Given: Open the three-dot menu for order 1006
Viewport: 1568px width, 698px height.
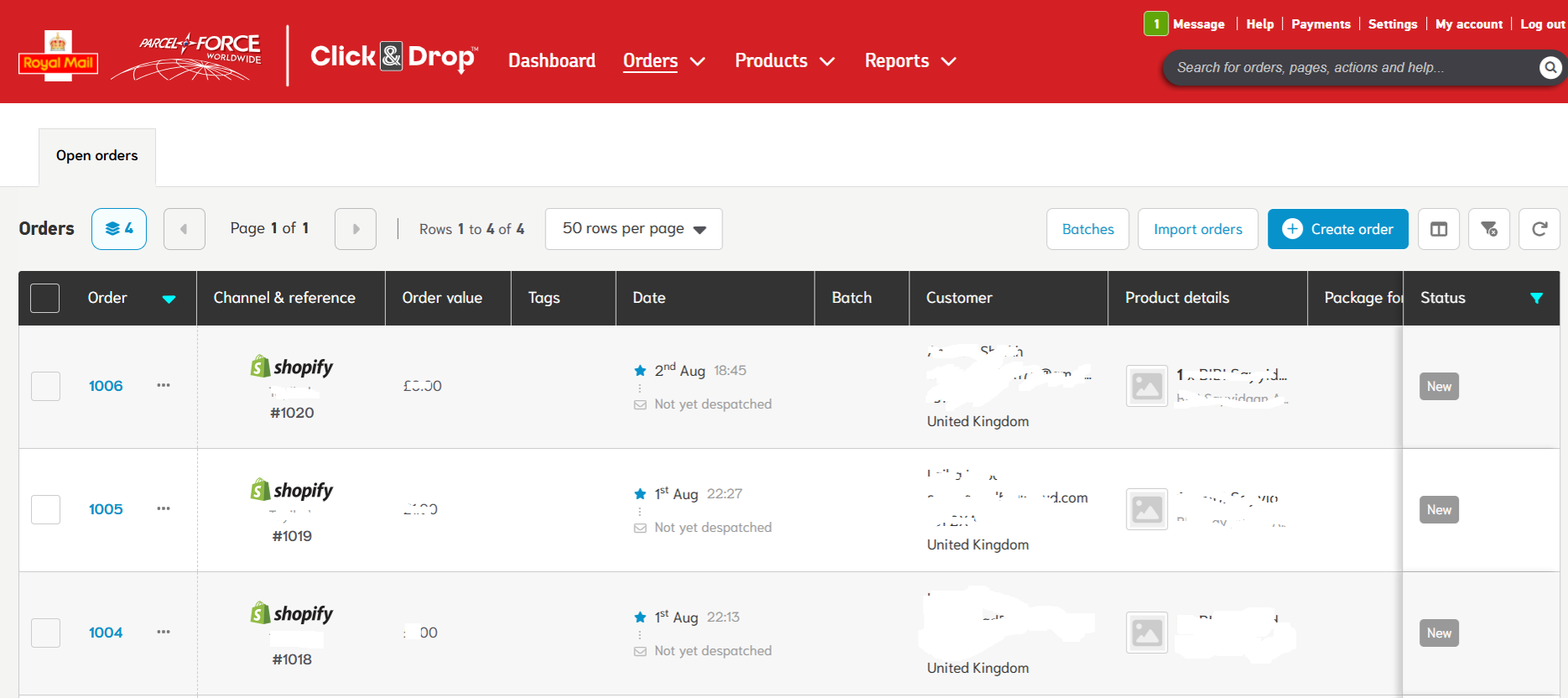Looking at the screenshot, I should [164, 385].
